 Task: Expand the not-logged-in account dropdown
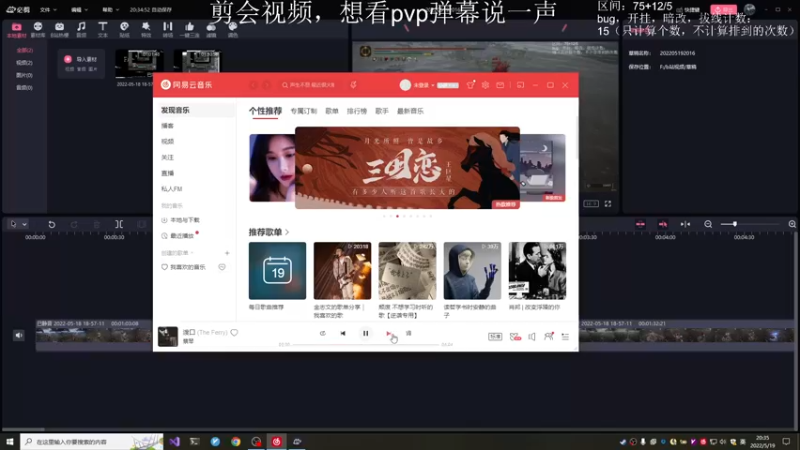point(423,85)
